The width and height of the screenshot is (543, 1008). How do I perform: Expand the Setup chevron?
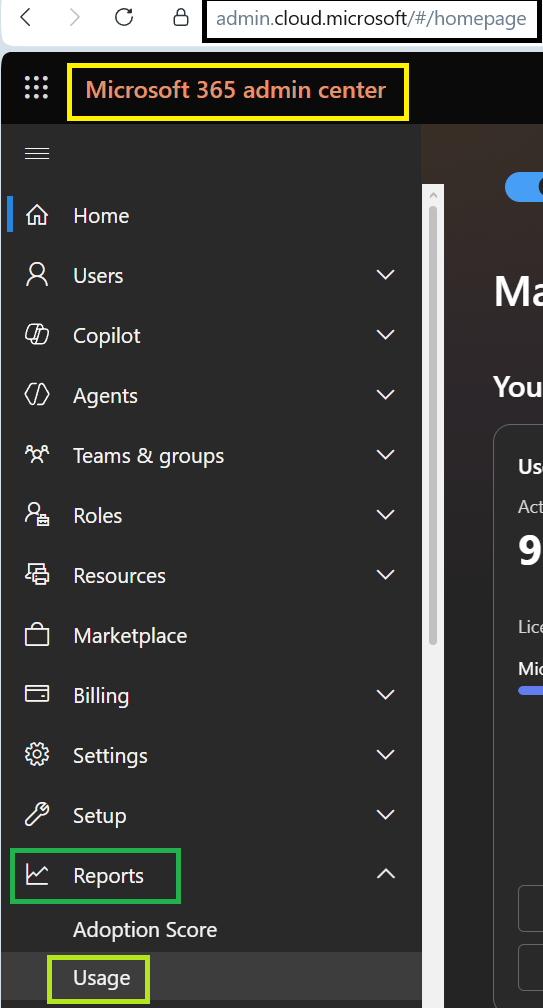pos(386,815)
